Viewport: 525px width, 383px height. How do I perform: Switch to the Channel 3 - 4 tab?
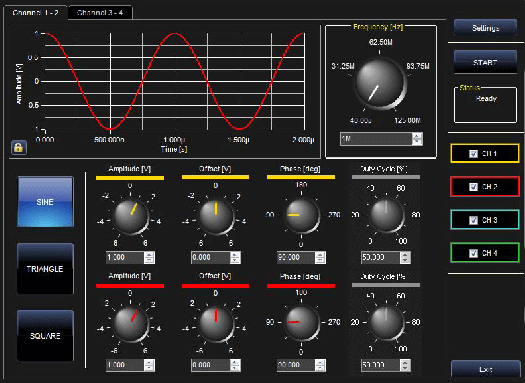(x=100, y=13)
